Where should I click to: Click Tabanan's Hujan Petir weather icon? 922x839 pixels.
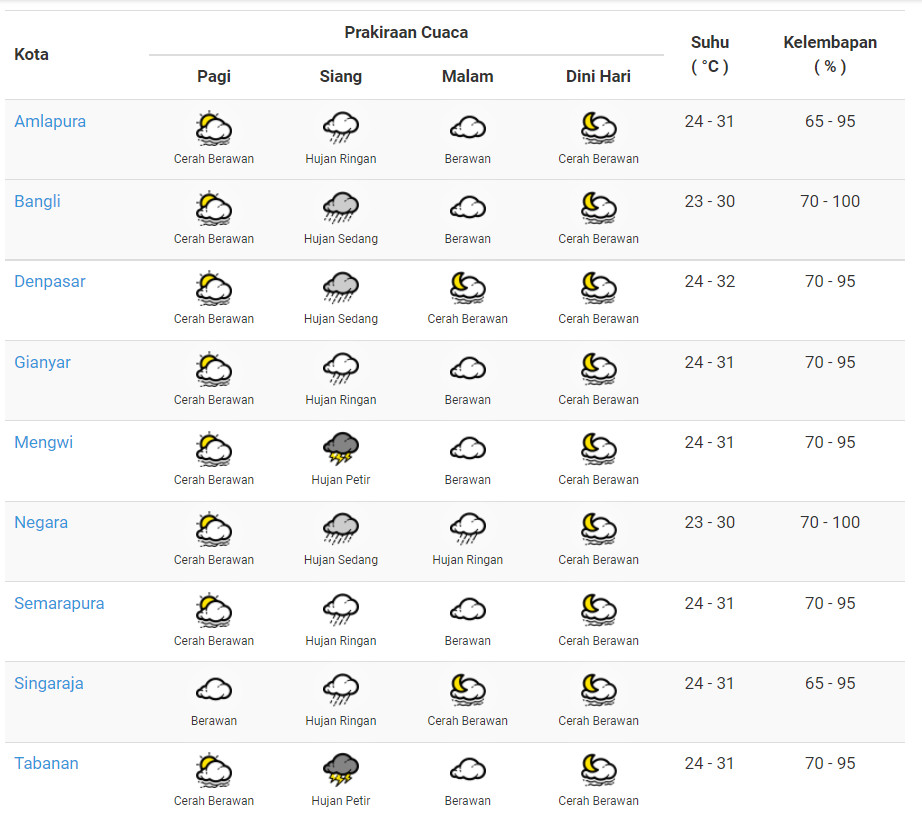click(x=341, y=770)
